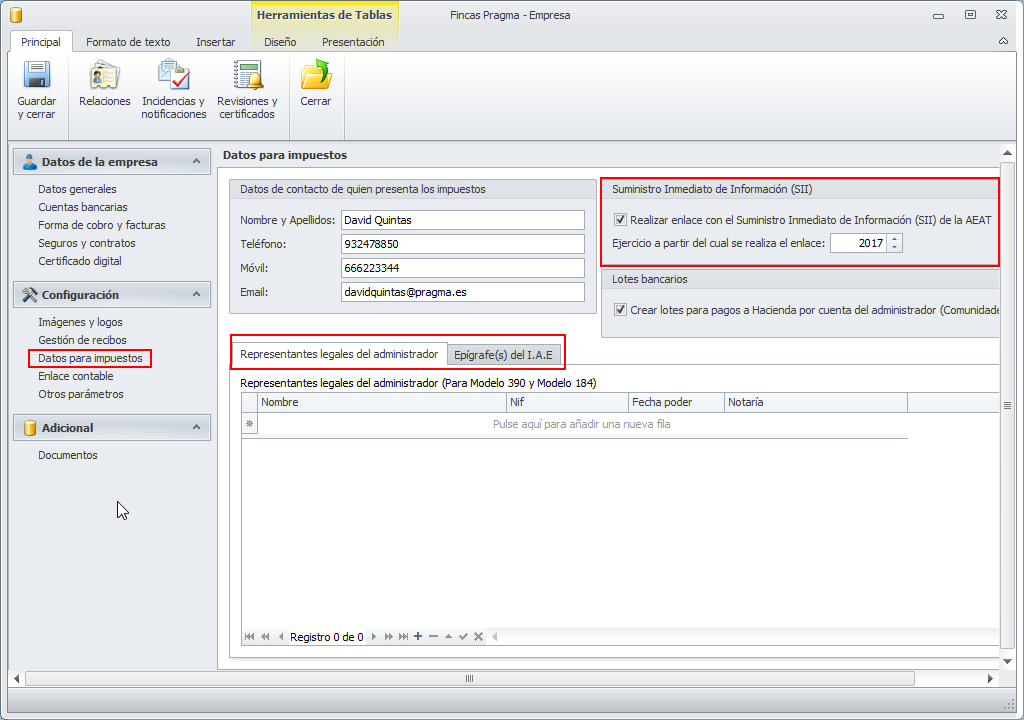This screenshot has width=1024, height=720.
Task: Click the horizontal scrollbar right arrow
Action: (990, 679)
